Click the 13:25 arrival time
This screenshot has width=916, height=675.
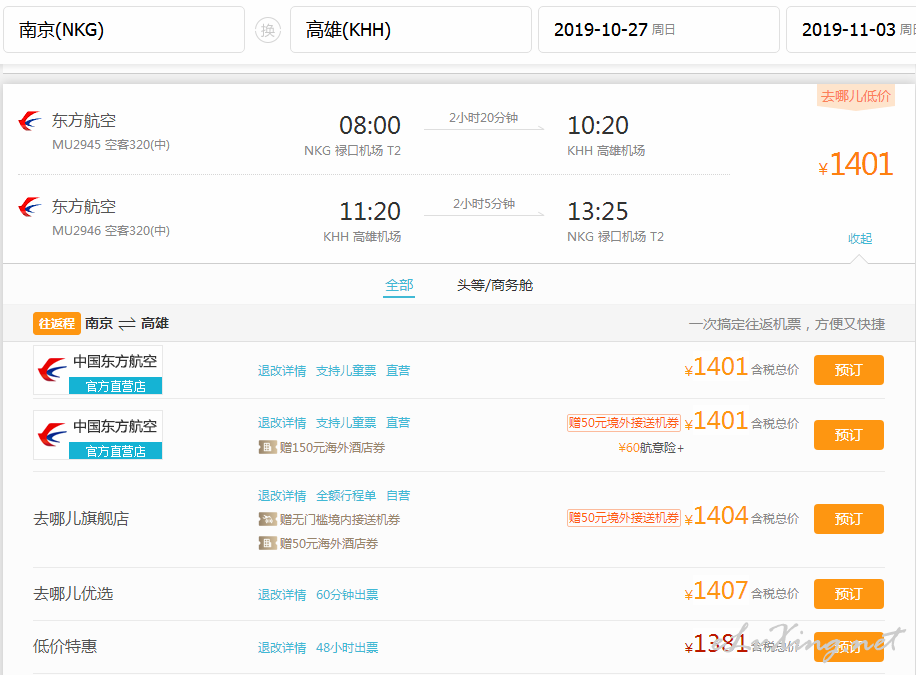tap(598, 211)
